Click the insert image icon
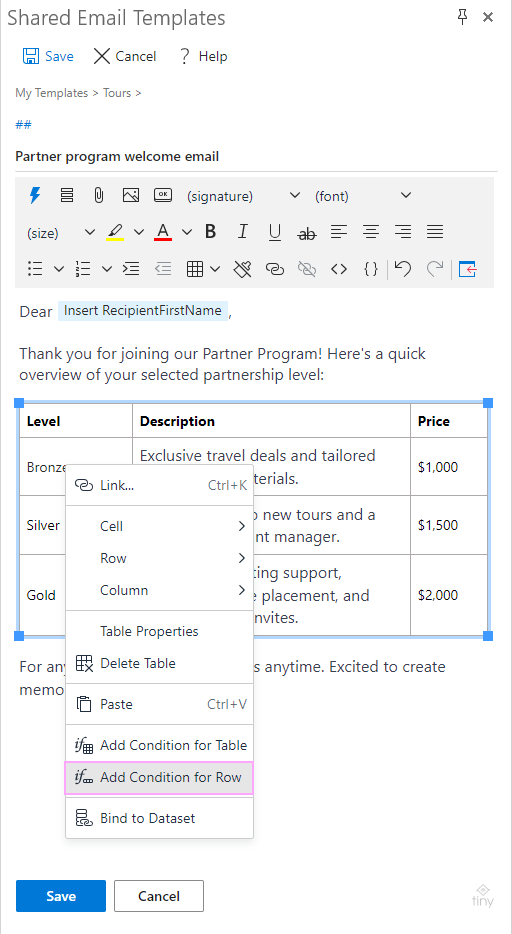 pyautogui.click(x=130, y=195)
